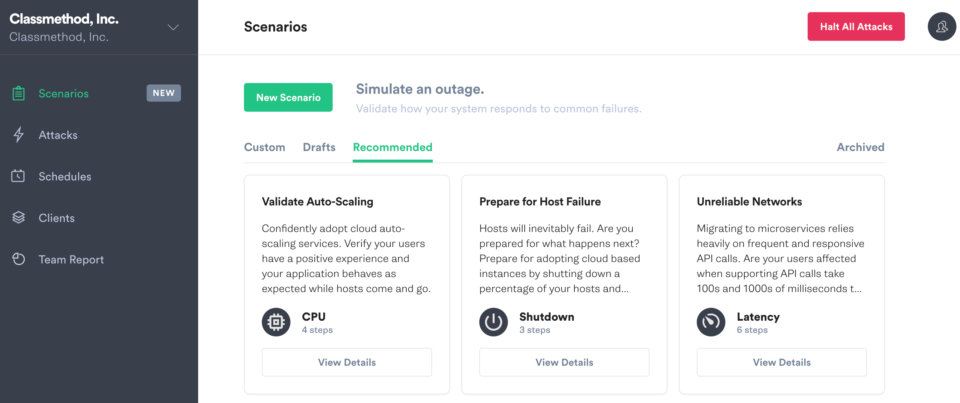Click the Latency gauge icon
The width and height of the screenshot is (960, 403).
click(x=711, y=322)
